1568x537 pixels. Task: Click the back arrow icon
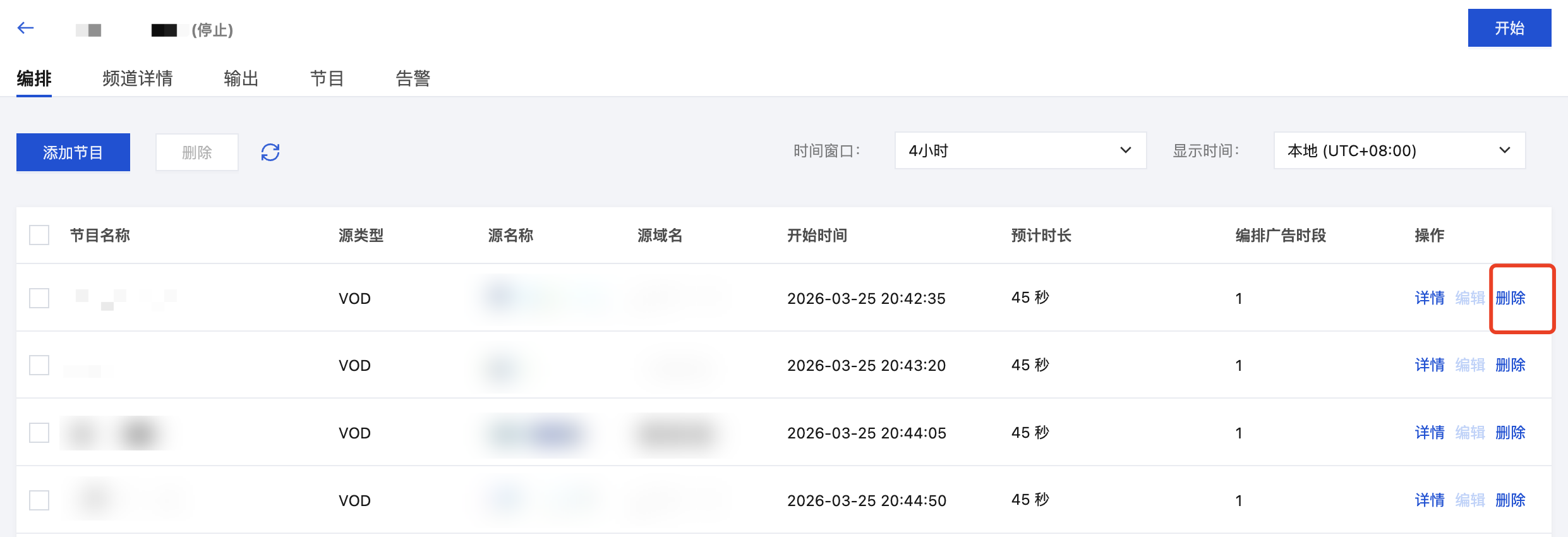pyautogui.click(x=25, y=28)
